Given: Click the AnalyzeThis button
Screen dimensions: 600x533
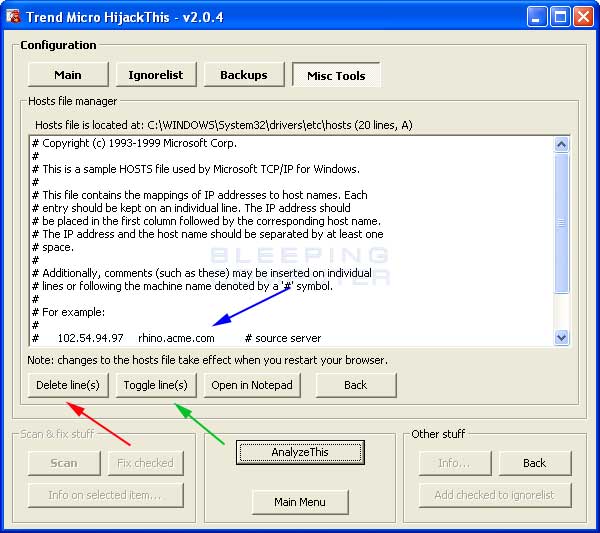Looking at the screenshot, I should point(300,452).
